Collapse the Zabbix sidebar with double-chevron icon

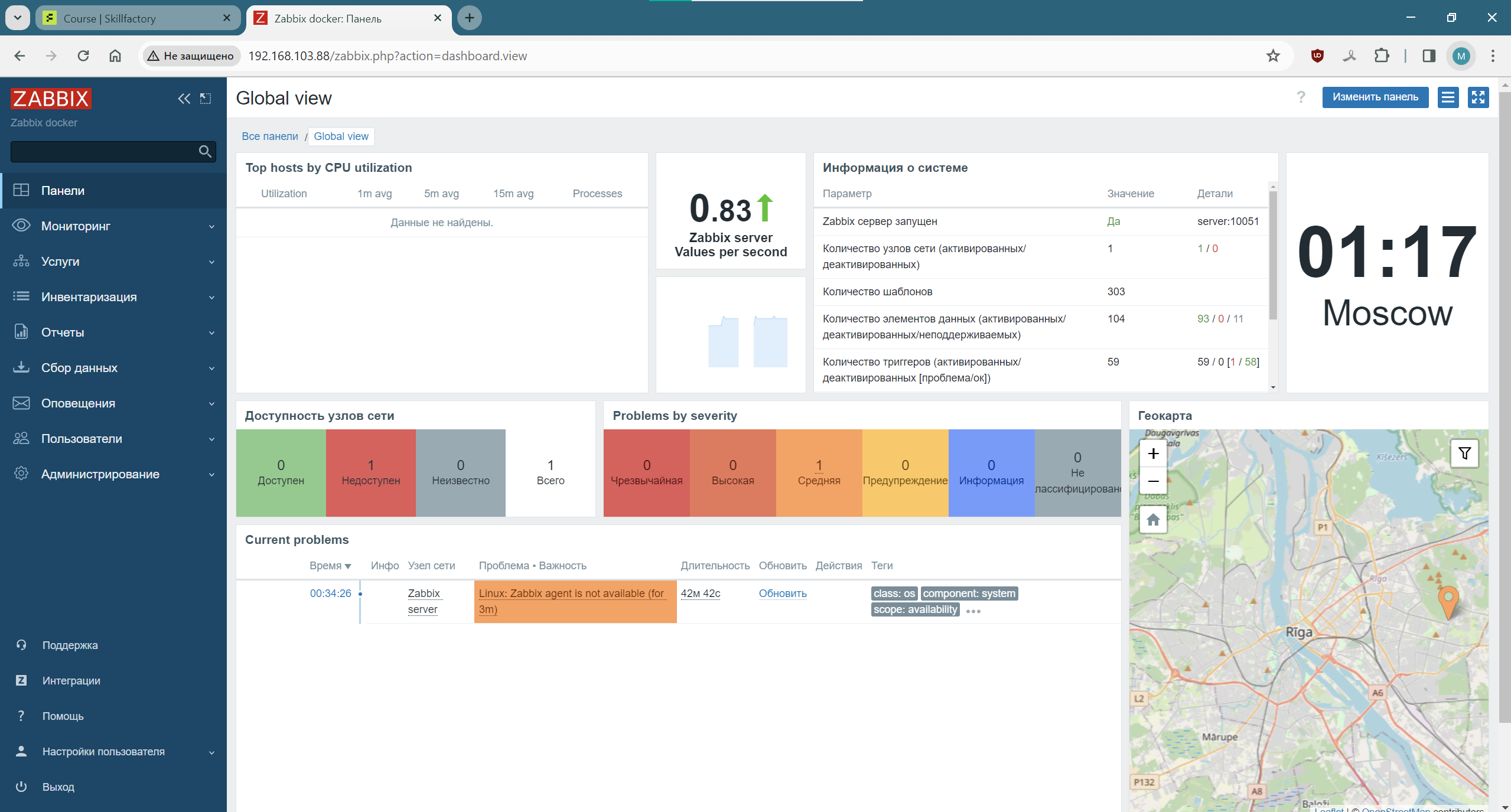[x=184, y=99]
